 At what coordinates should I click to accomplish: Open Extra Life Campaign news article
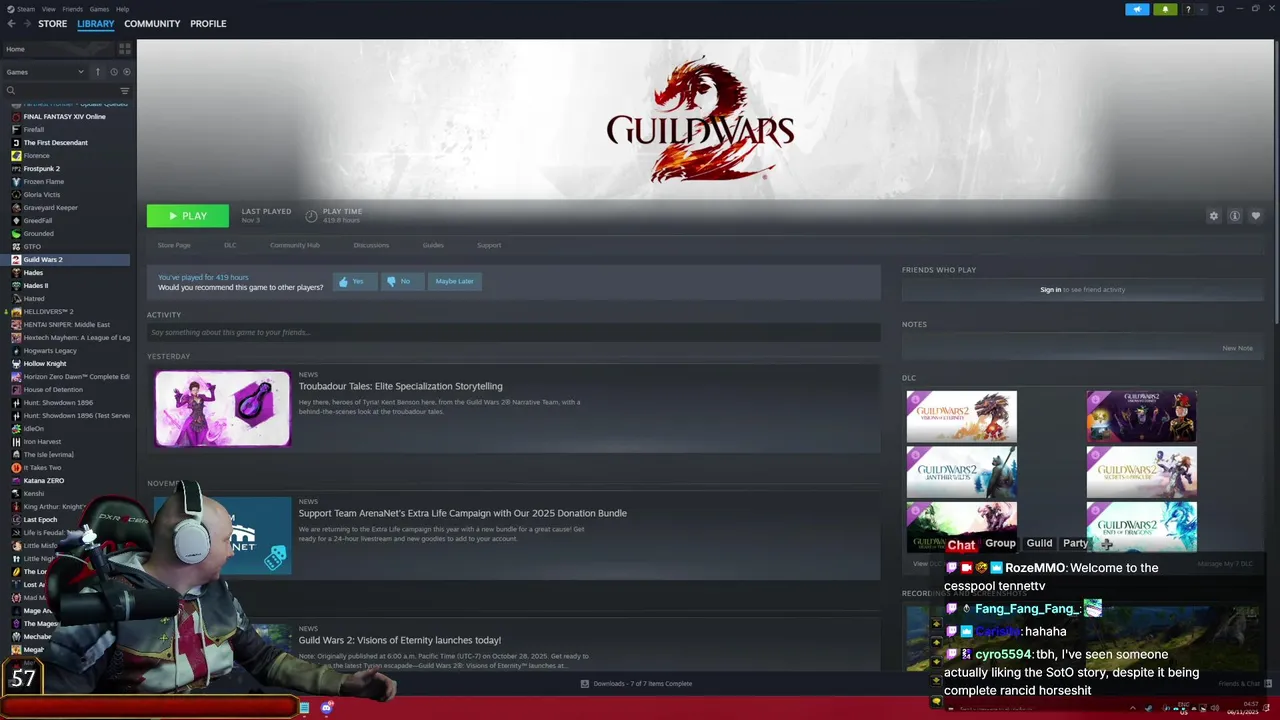pos(462,513)
